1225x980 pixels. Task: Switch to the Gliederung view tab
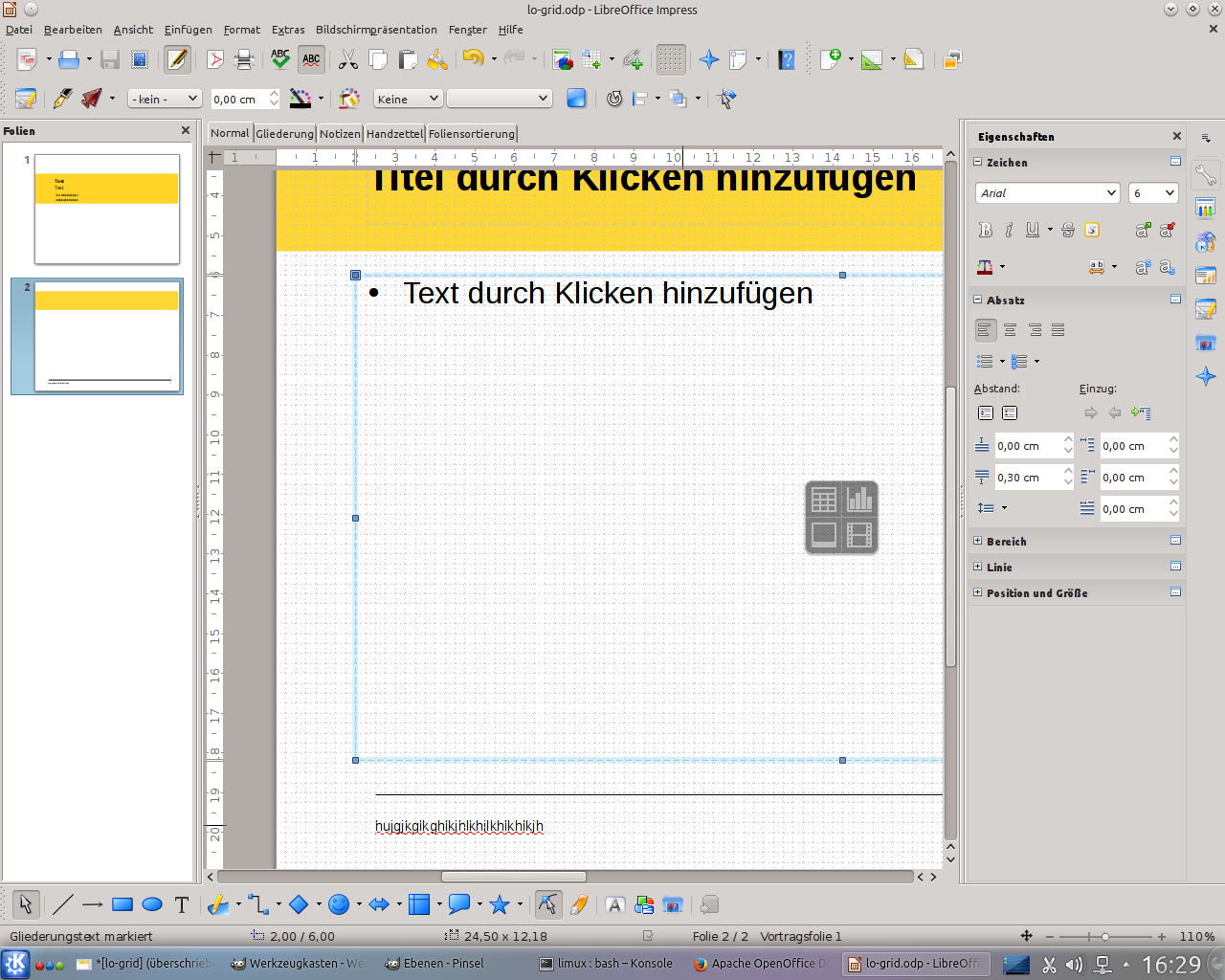284,134
